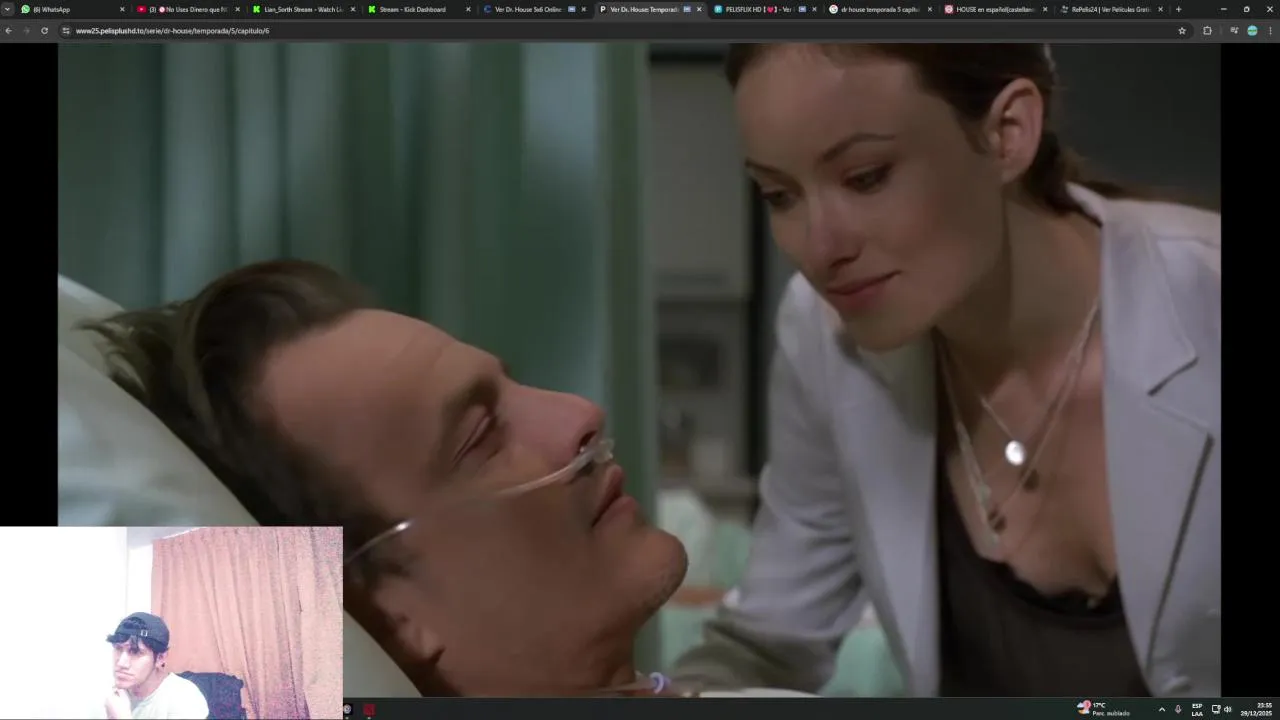The image size is (1280, 720).
Task: Close the 'dr house temporada 5' Google tab
Action: click(x=930, y=9)
